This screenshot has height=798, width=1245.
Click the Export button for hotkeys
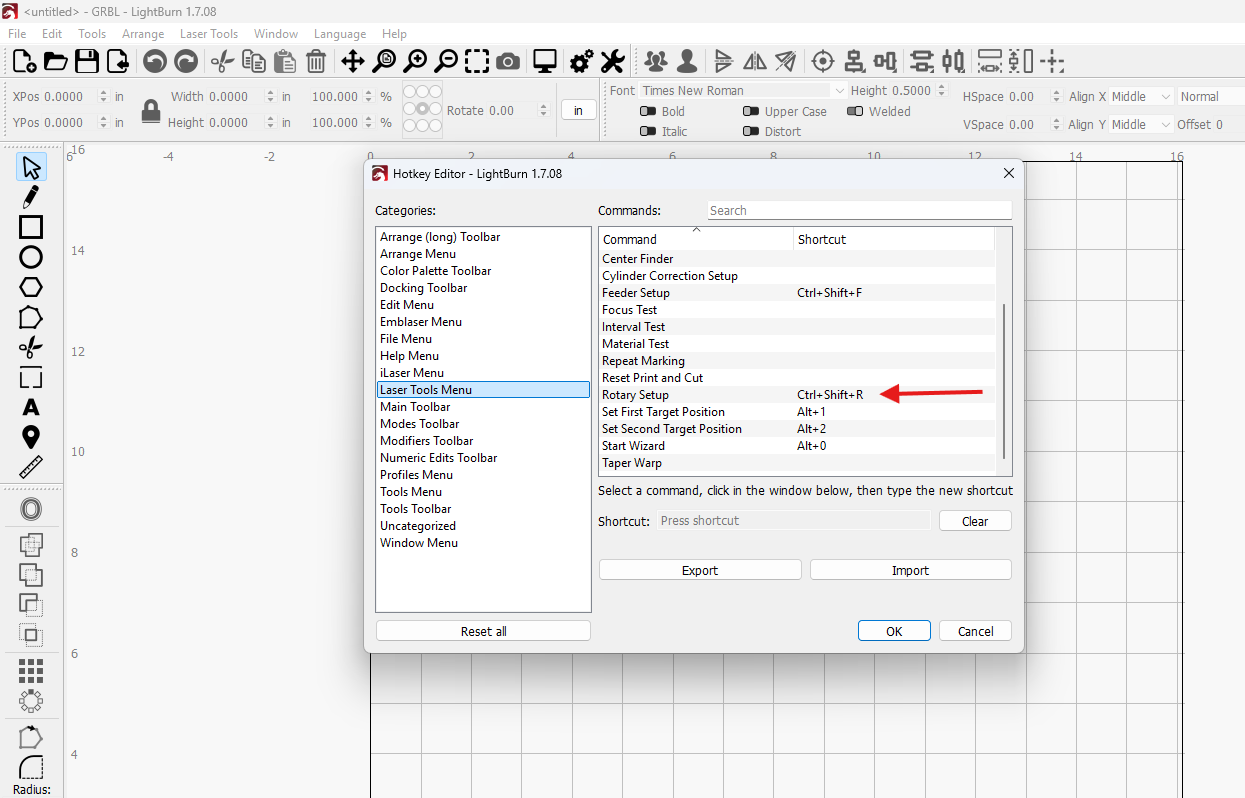pyautogui.click(x=700, y=569)
